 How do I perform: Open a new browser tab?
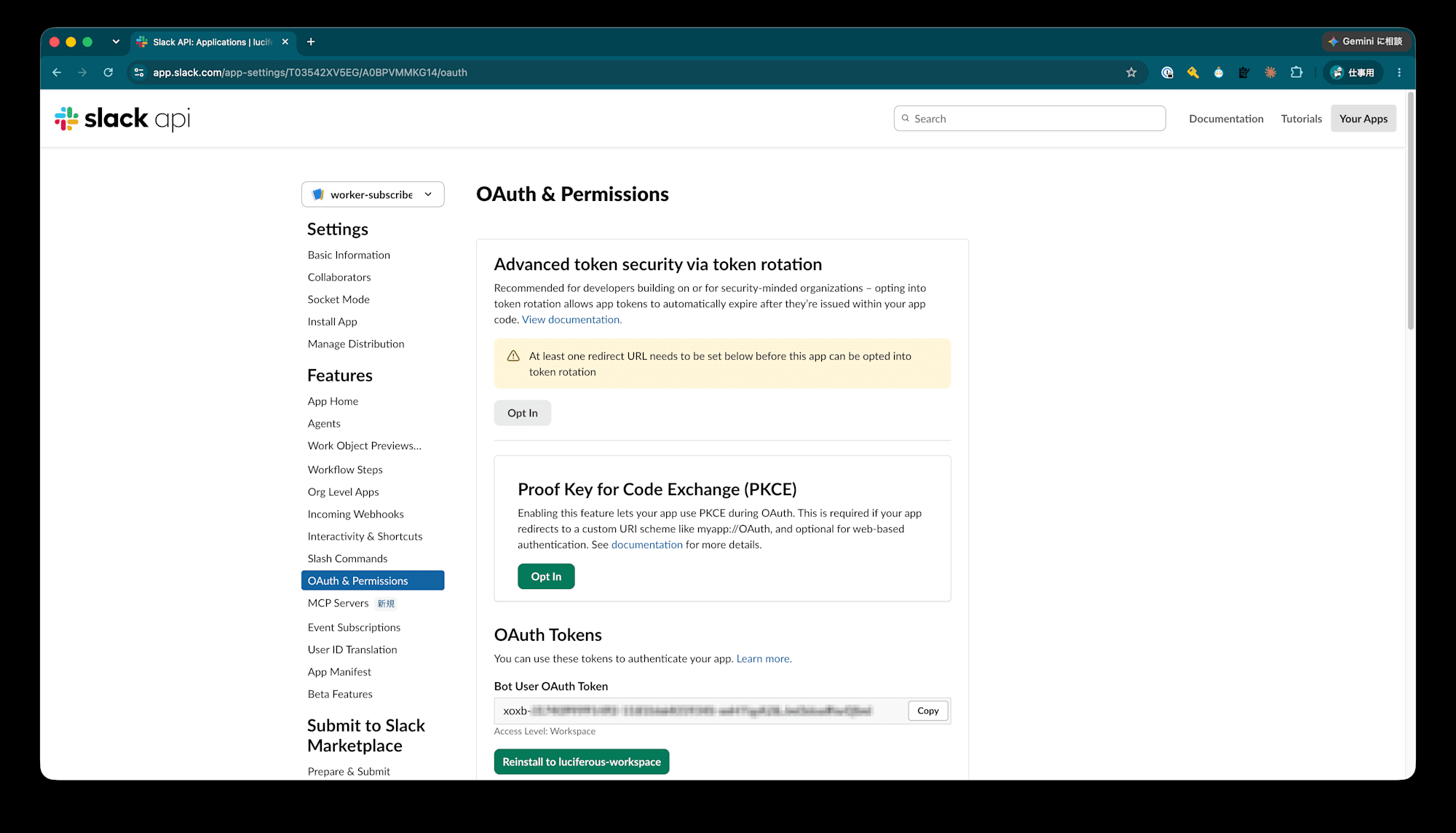311,42
